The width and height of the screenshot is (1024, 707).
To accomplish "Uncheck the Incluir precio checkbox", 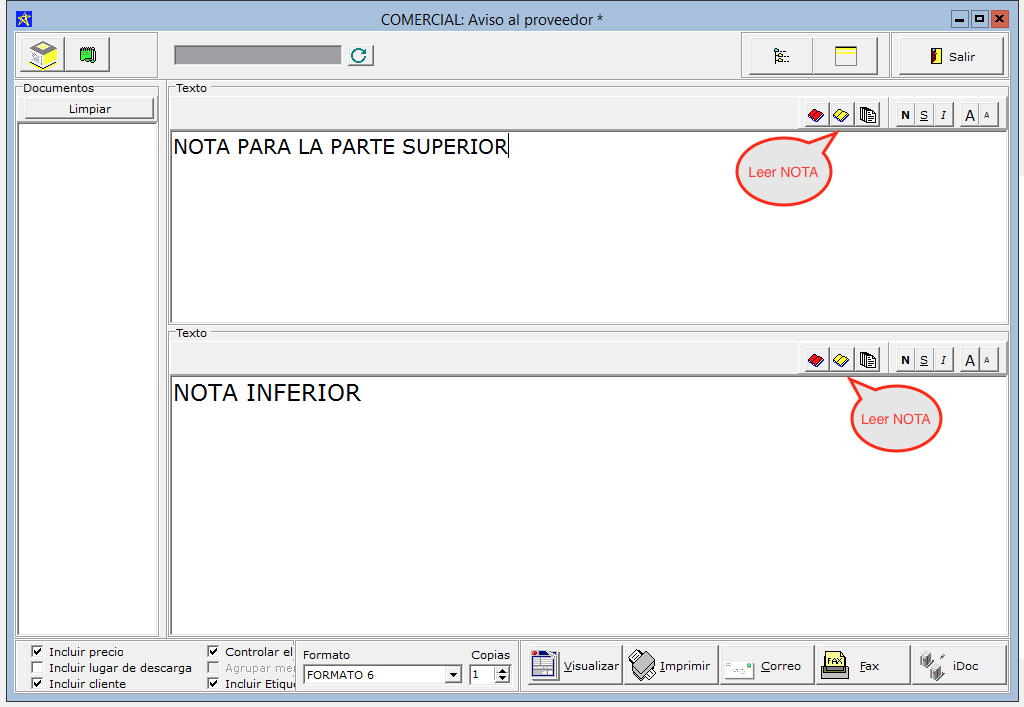I will pos(38,652).
